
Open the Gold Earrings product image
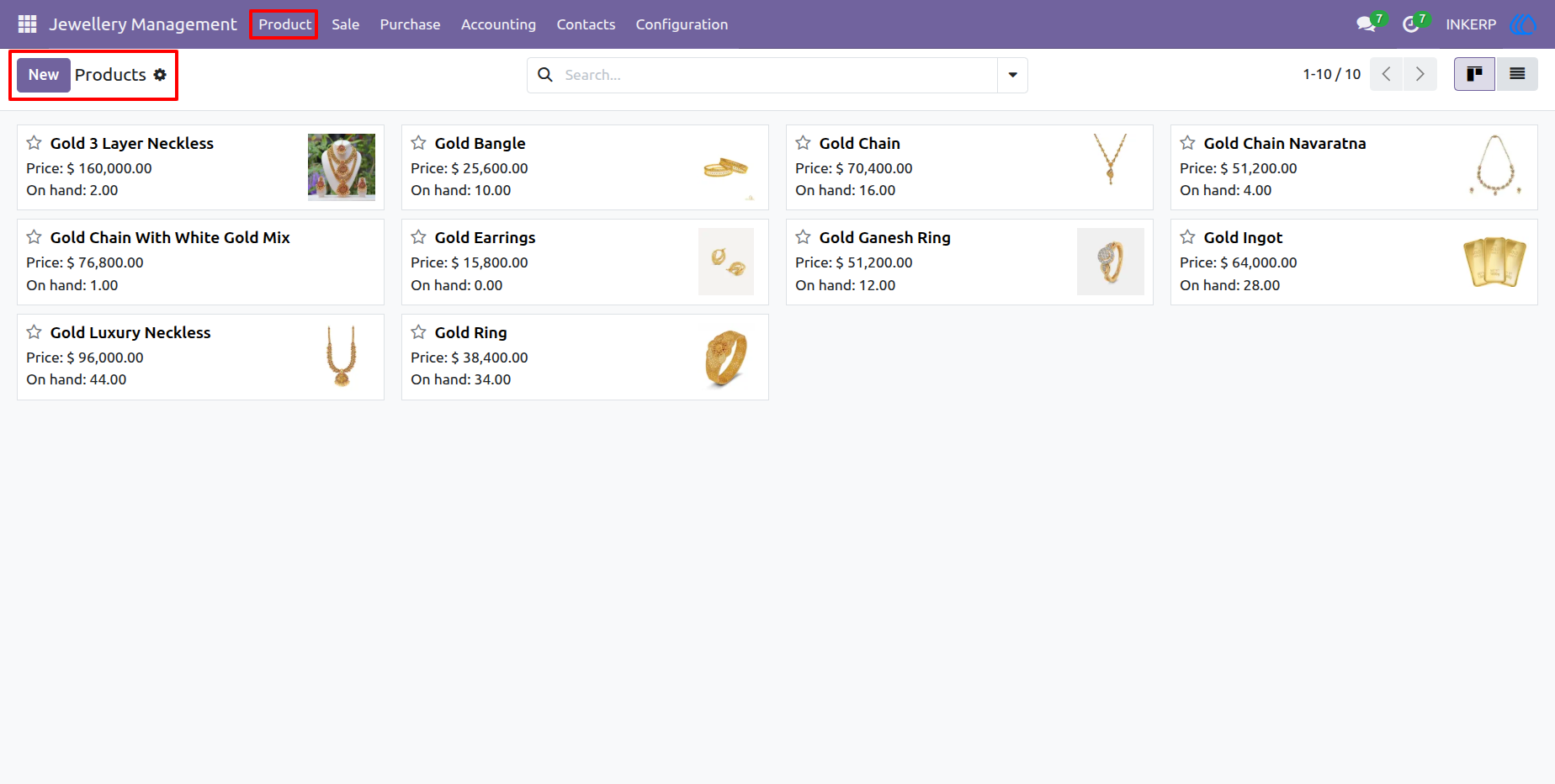coord(726,262)
